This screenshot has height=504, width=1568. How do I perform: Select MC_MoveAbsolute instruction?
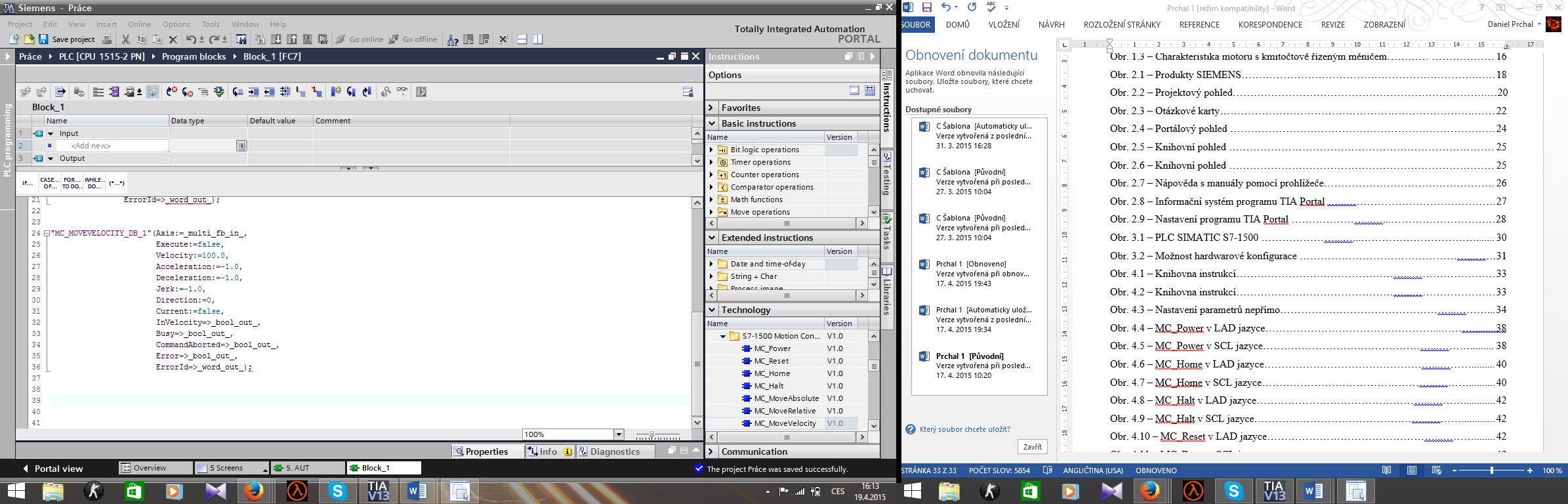(787, 398)
